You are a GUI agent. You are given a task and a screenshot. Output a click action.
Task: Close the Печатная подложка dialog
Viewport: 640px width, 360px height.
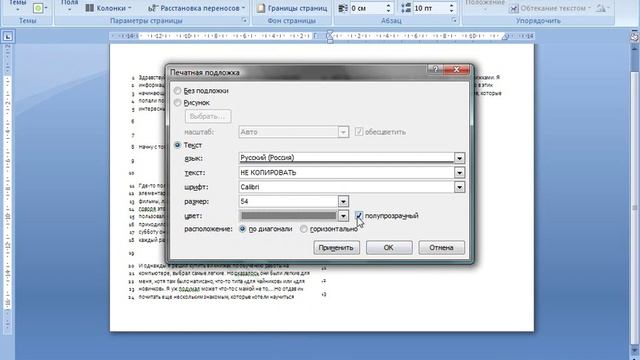pos(457,69)
